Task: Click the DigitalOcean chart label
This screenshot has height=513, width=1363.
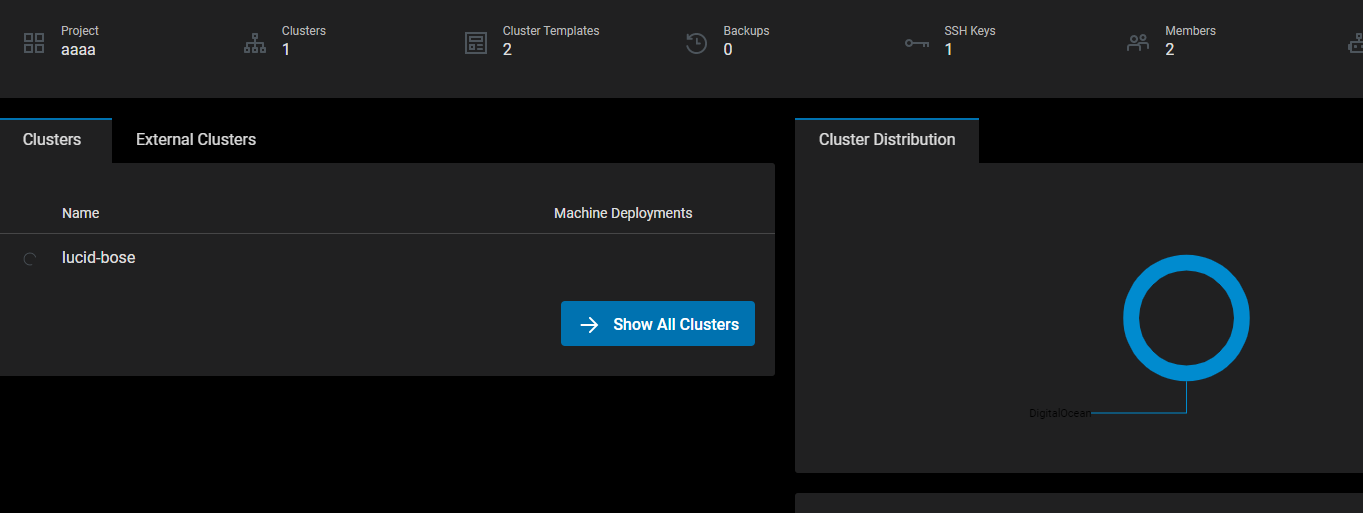Action: pos(1060,413)
